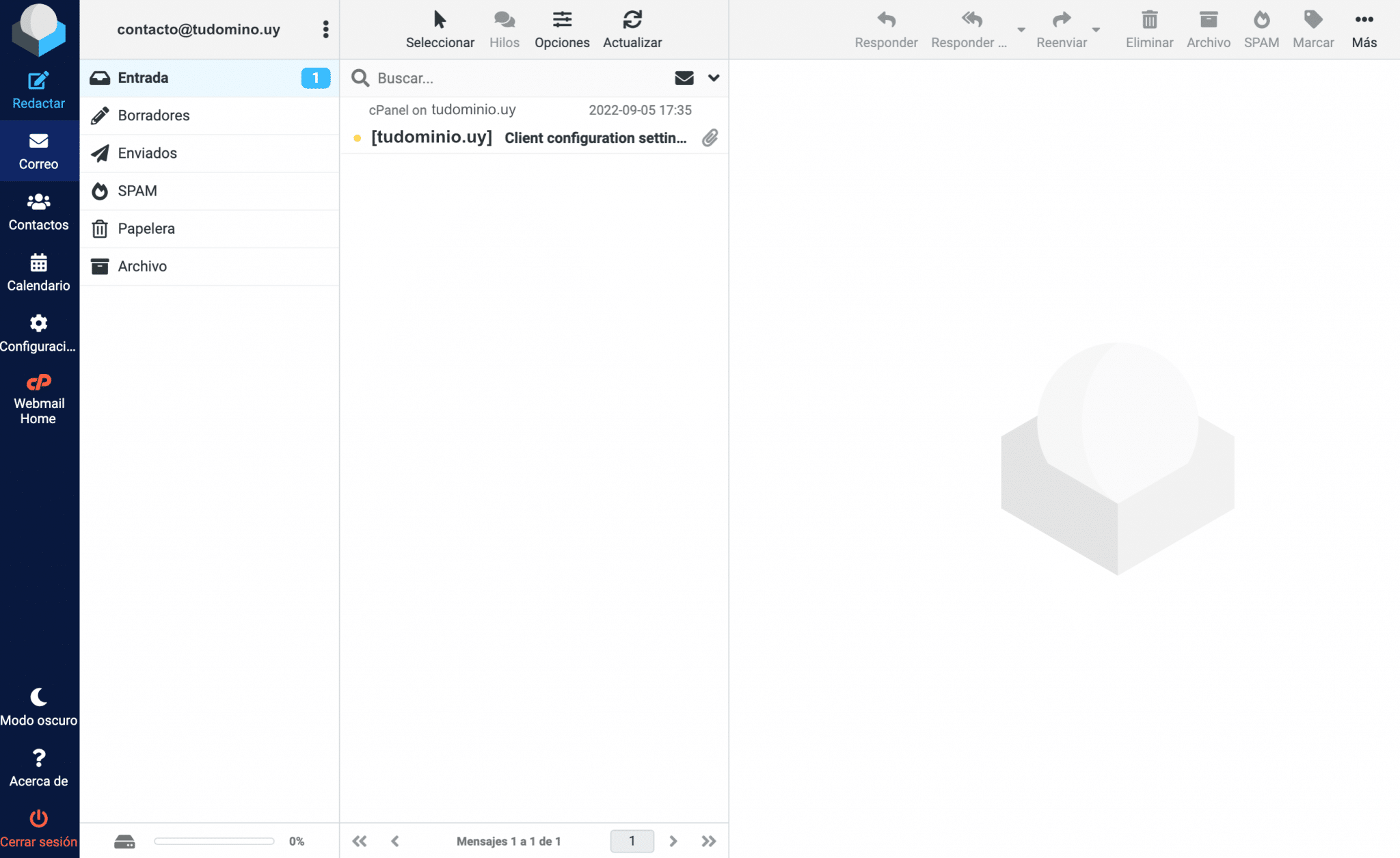
Task: Click the mailbox storage usage bar
Action: (x=213, y=841)
